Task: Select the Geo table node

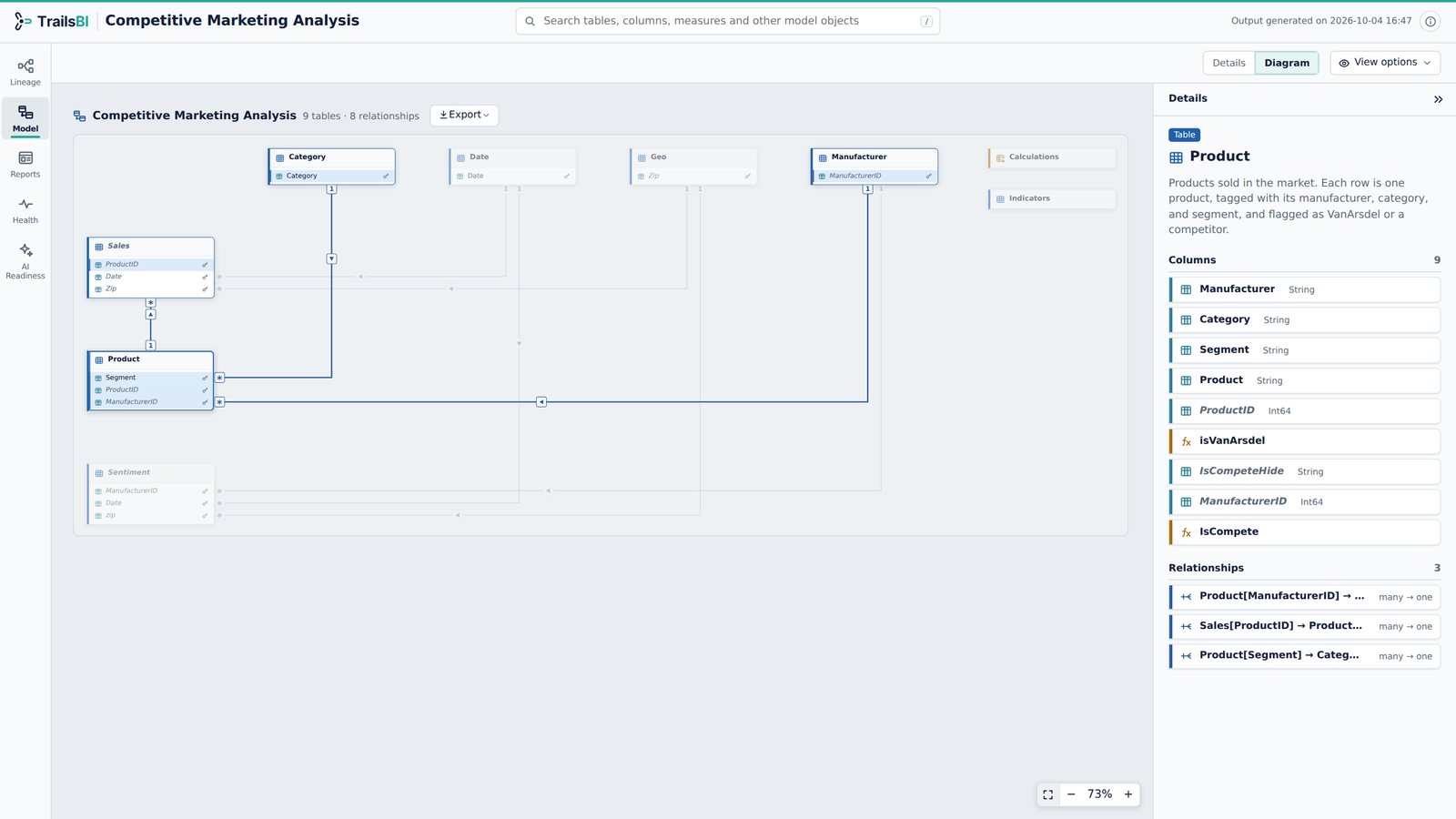Action: click(x=693, y=167)
